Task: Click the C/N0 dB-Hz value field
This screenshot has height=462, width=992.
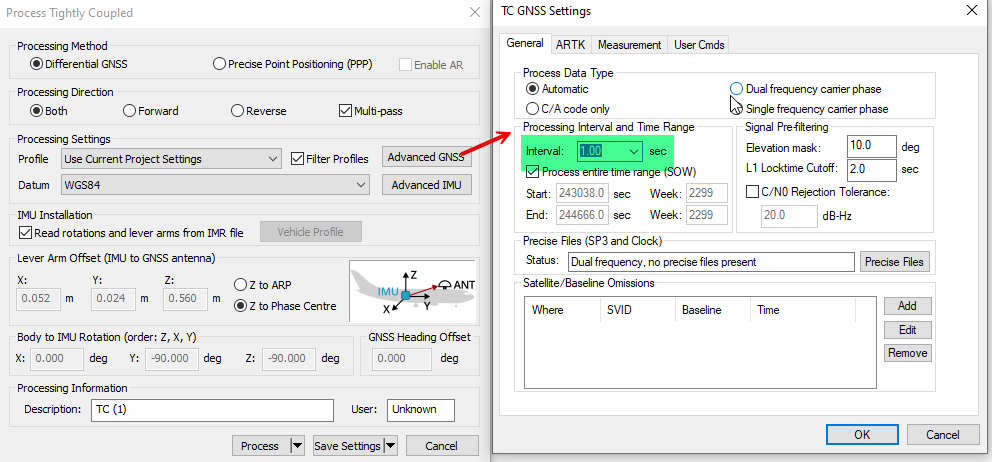Action: 789,216
